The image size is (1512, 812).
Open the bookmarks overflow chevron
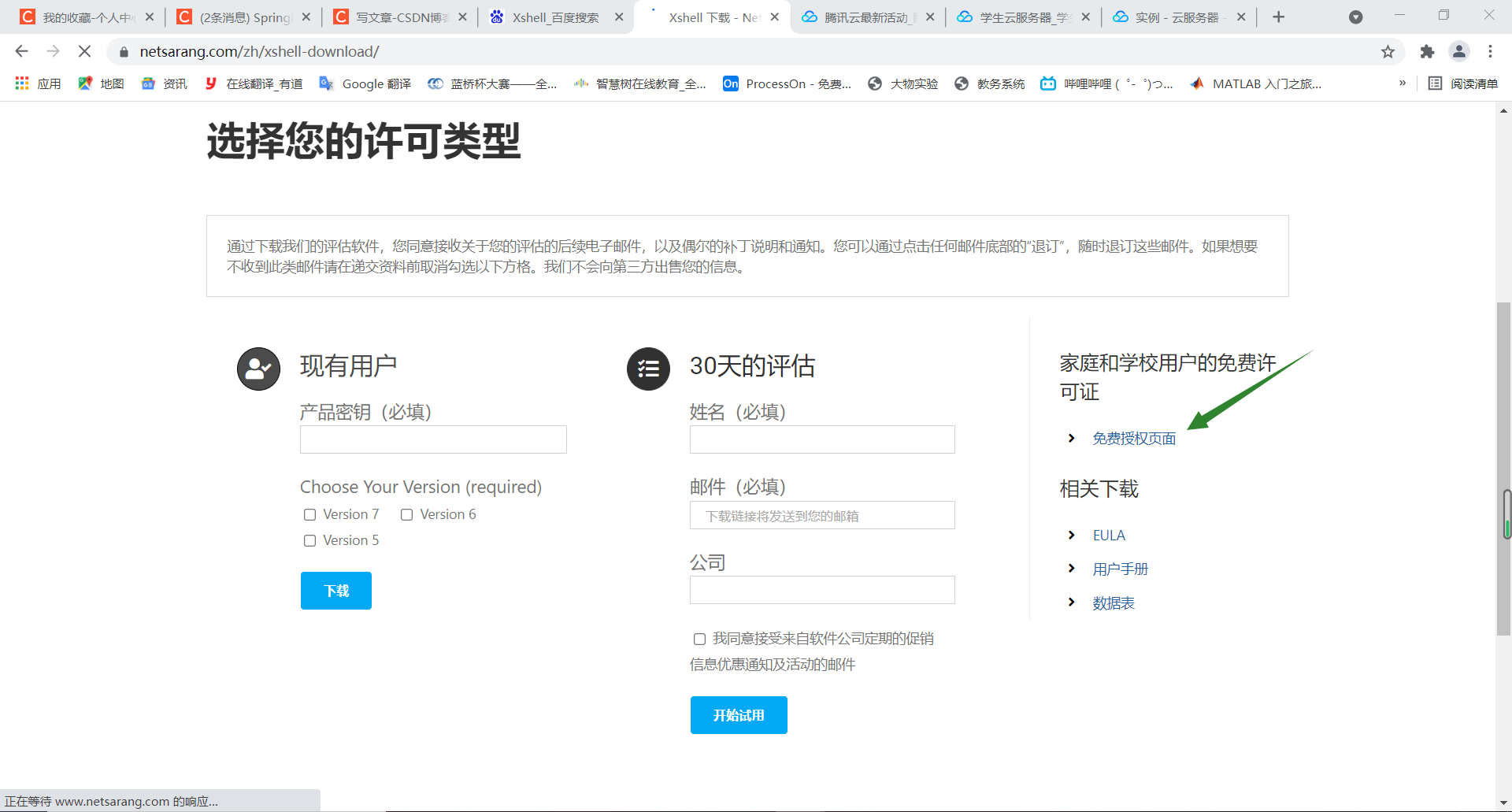1403,82
